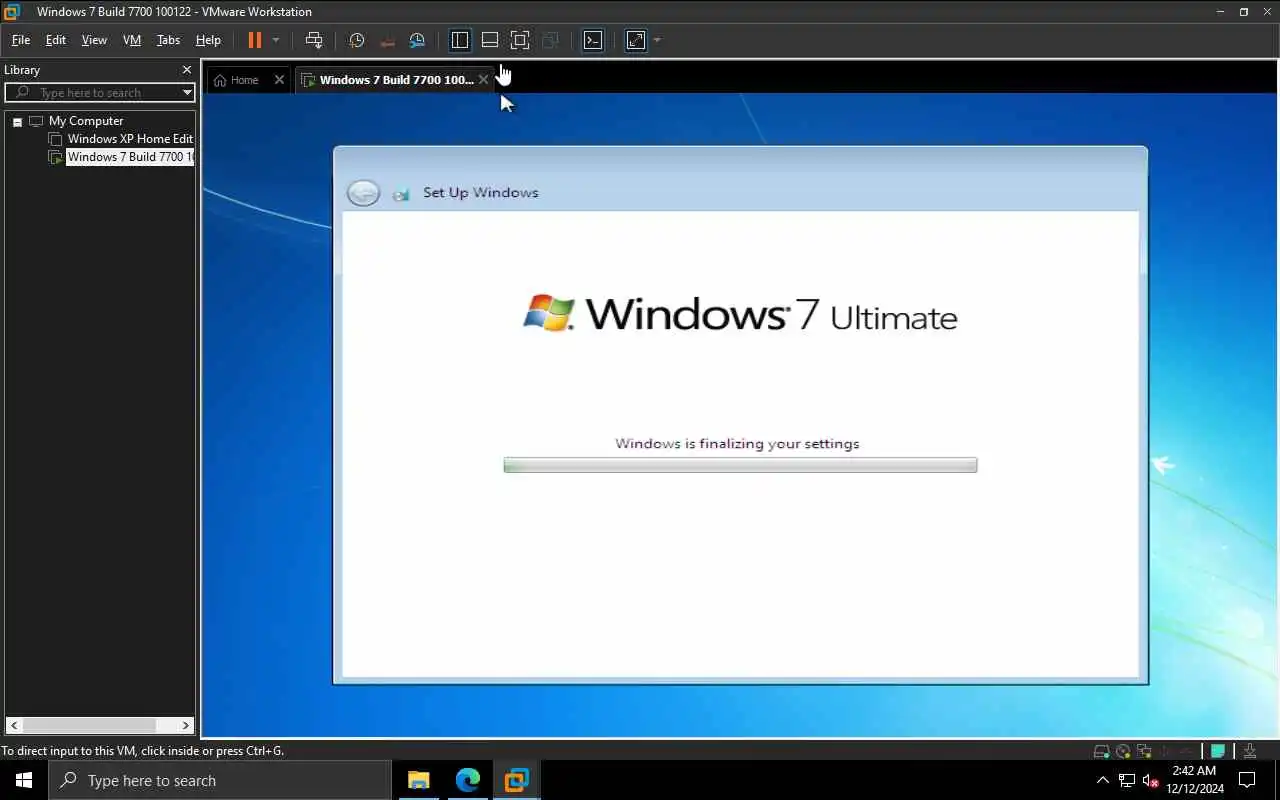Open the VM menu
This screenshot has height=800, width=1280.
[x=132, y=40]
